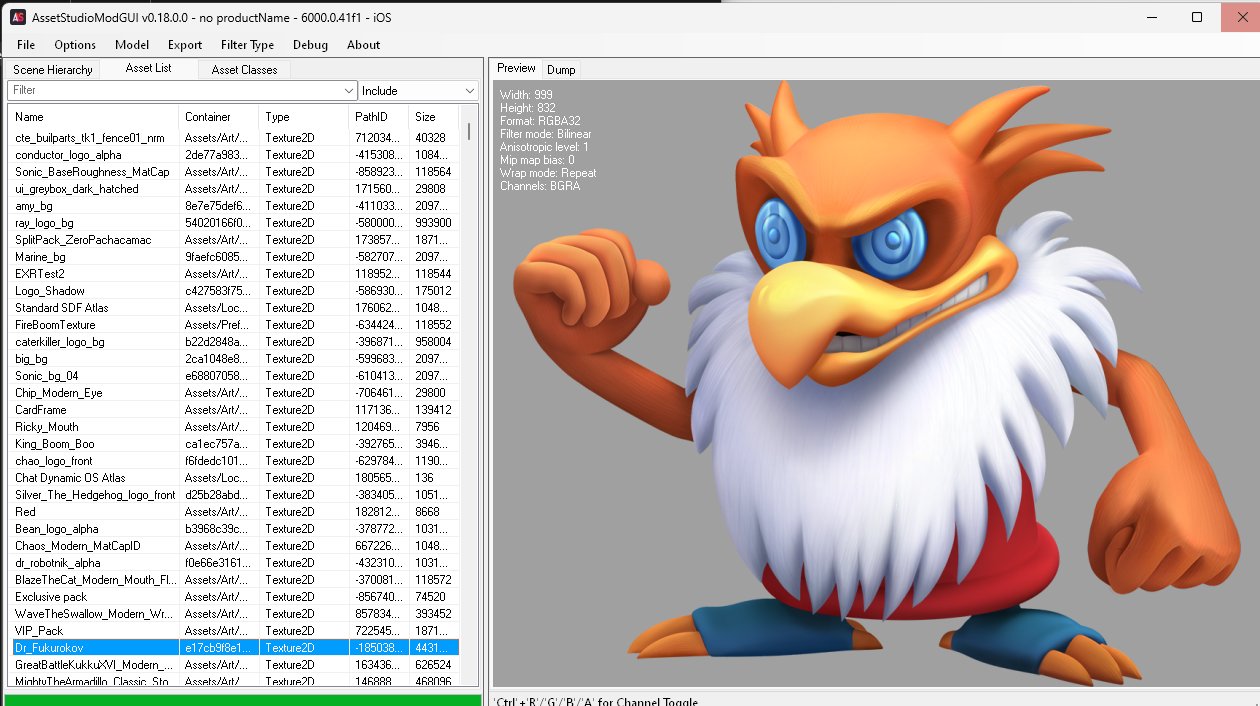Select the King_Boom_Boo asset in list
Image resolution: width=1260 pixels, height=706 pixels.
pos(54,444)
